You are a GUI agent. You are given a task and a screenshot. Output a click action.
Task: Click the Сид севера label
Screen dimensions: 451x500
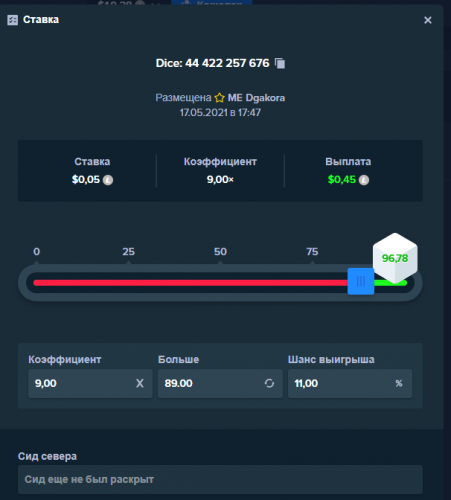click(47, 456)
